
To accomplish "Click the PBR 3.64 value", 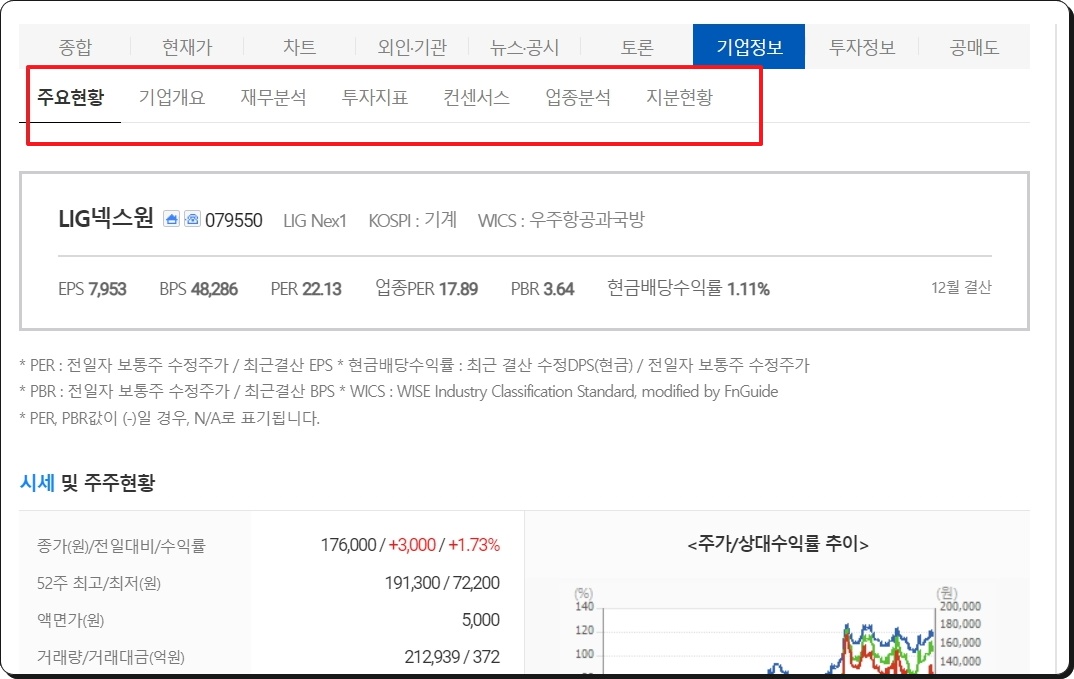I will (x=542, y=289).
